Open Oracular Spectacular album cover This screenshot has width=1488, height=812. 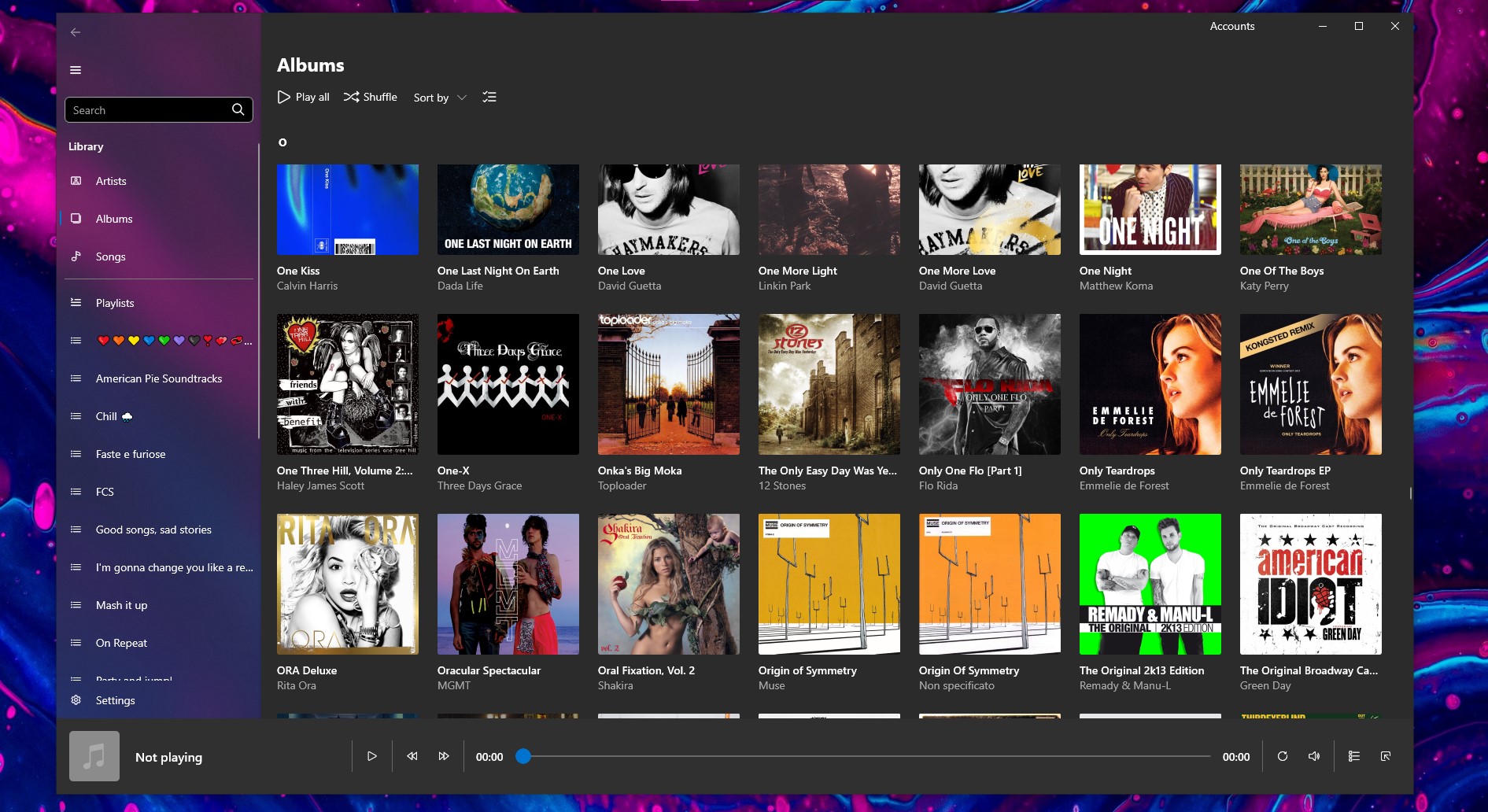point(508,584)
